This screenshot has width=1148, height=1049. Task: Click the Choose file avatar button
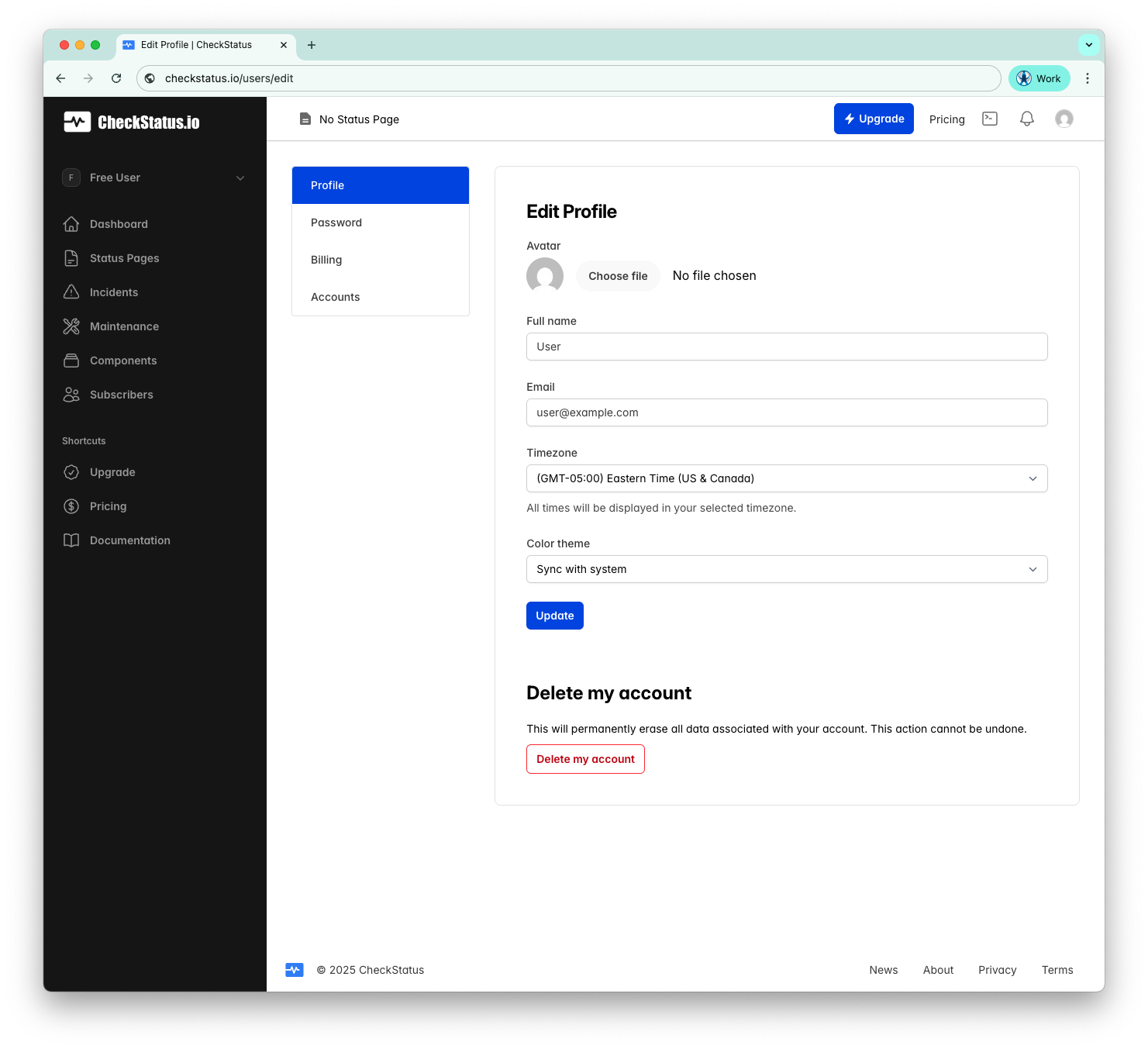click(618, 276)
